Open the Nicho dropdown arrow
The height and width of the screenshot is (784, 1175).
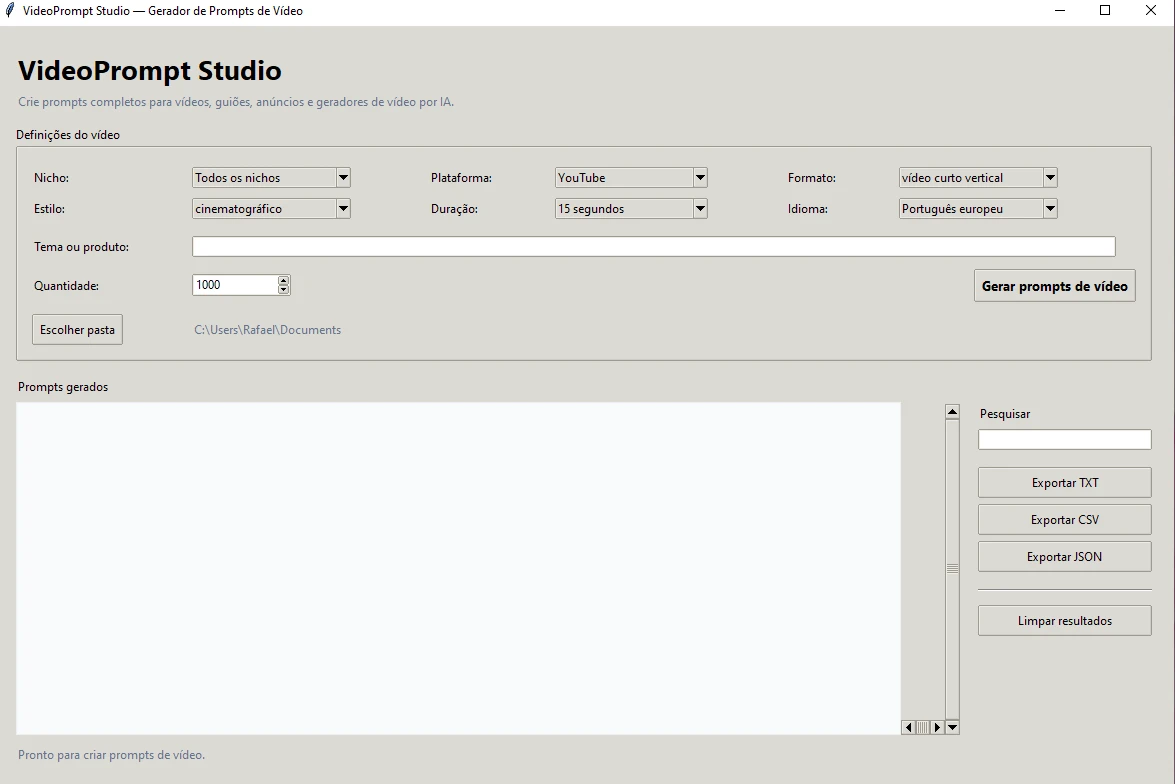pyautogui.click(x=343, y=178)
